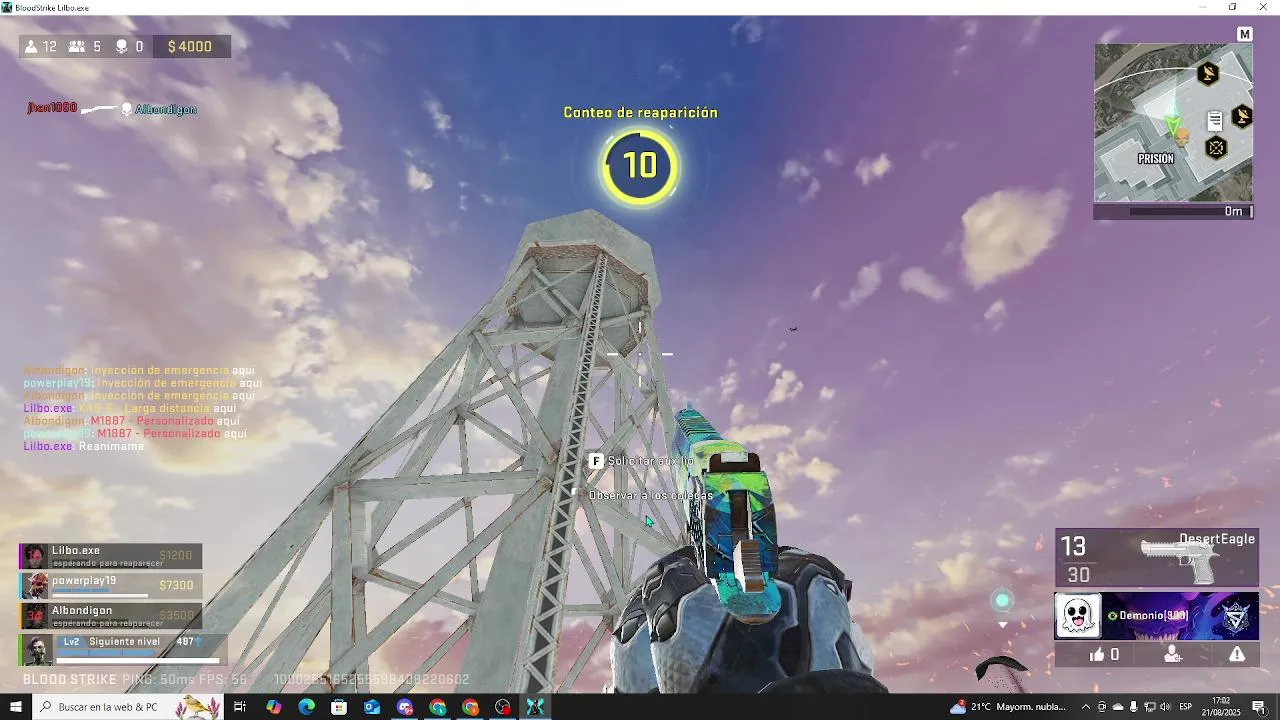
Task: Open the notification center icon
Action: 1259,707
